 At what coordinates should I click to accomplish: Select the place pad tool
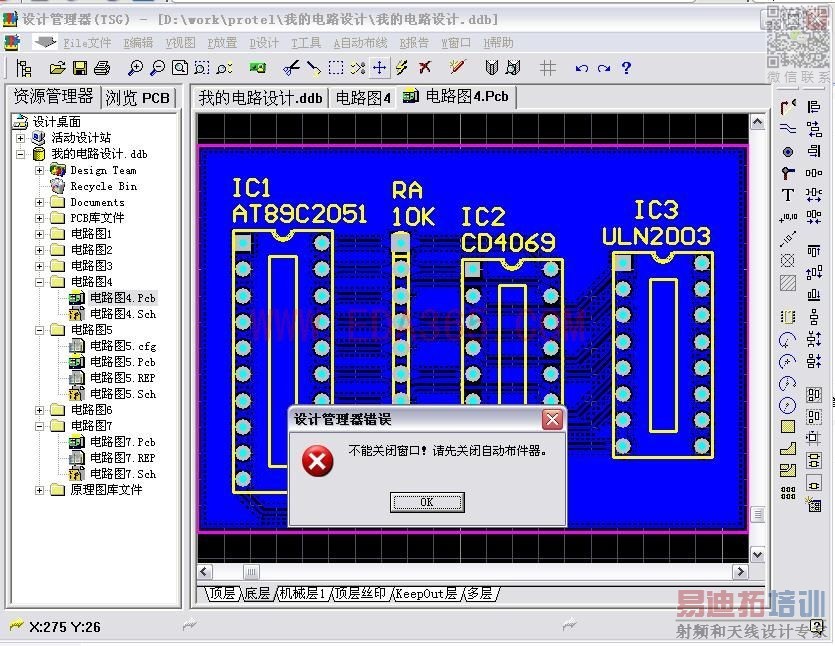pyautogui.click(x=788, y=152)
